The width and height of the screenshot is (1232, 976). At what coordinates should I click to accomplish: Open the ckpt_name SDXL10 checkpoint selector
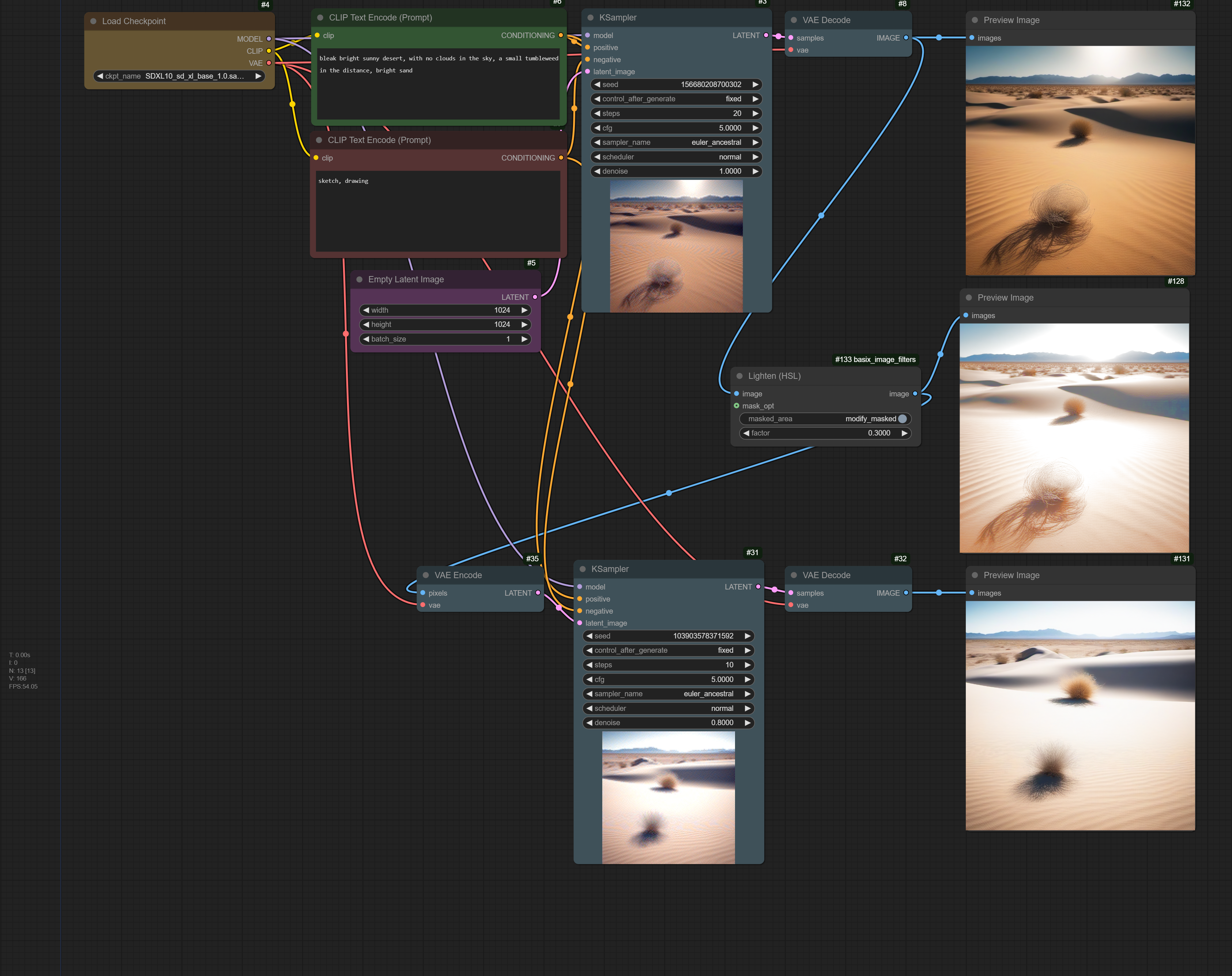(x=180, y=76)
